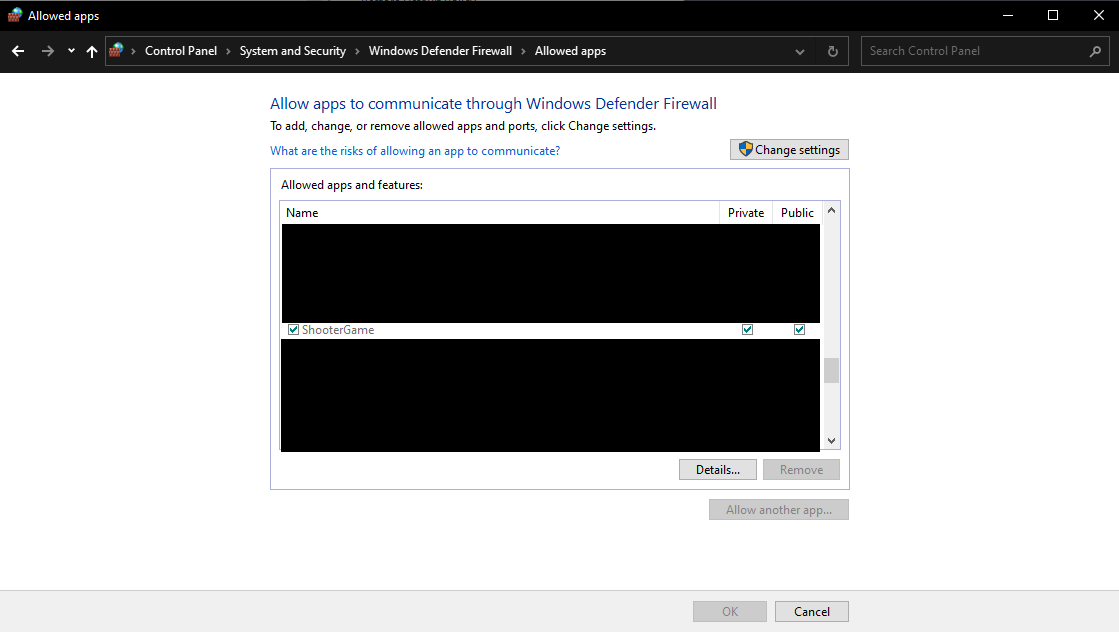
Task: Toggle the ShooterGame enabled checkbox
Action: [x=293, y=330]
